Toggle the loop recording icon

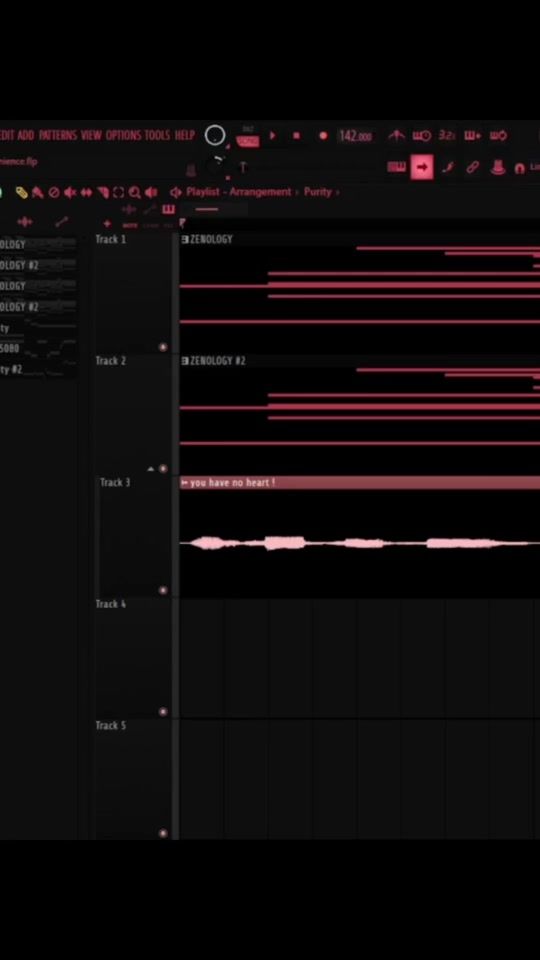[498, 135]
